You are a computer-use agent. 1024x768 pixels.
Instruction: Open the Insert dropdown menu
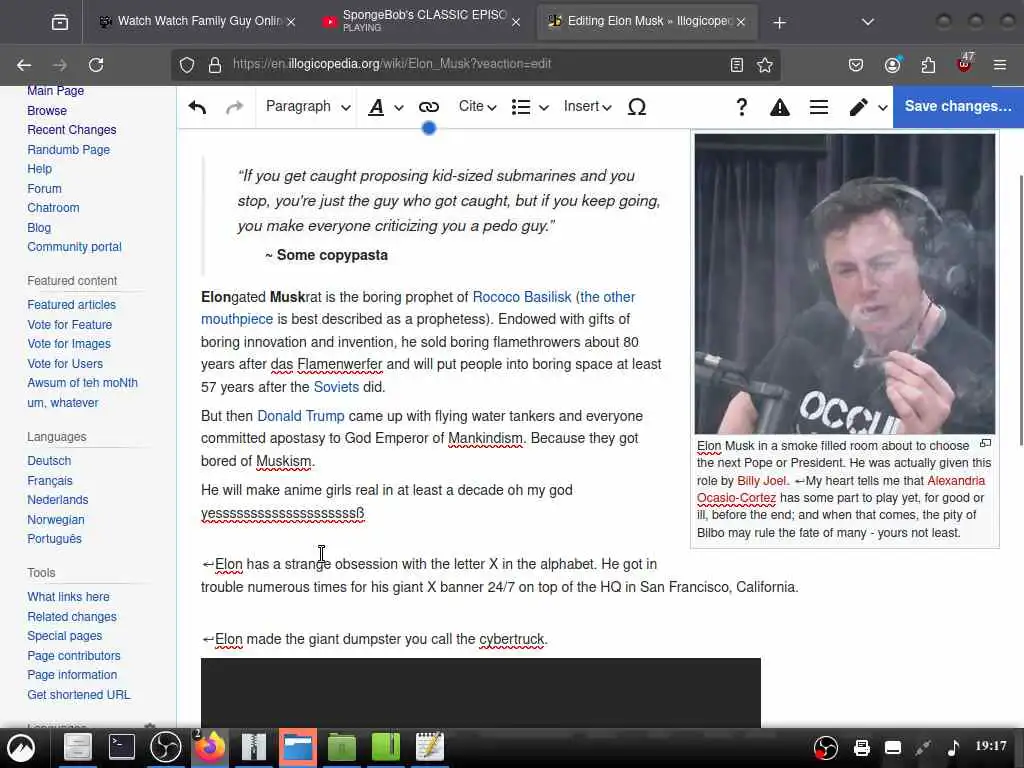(587, 107)
